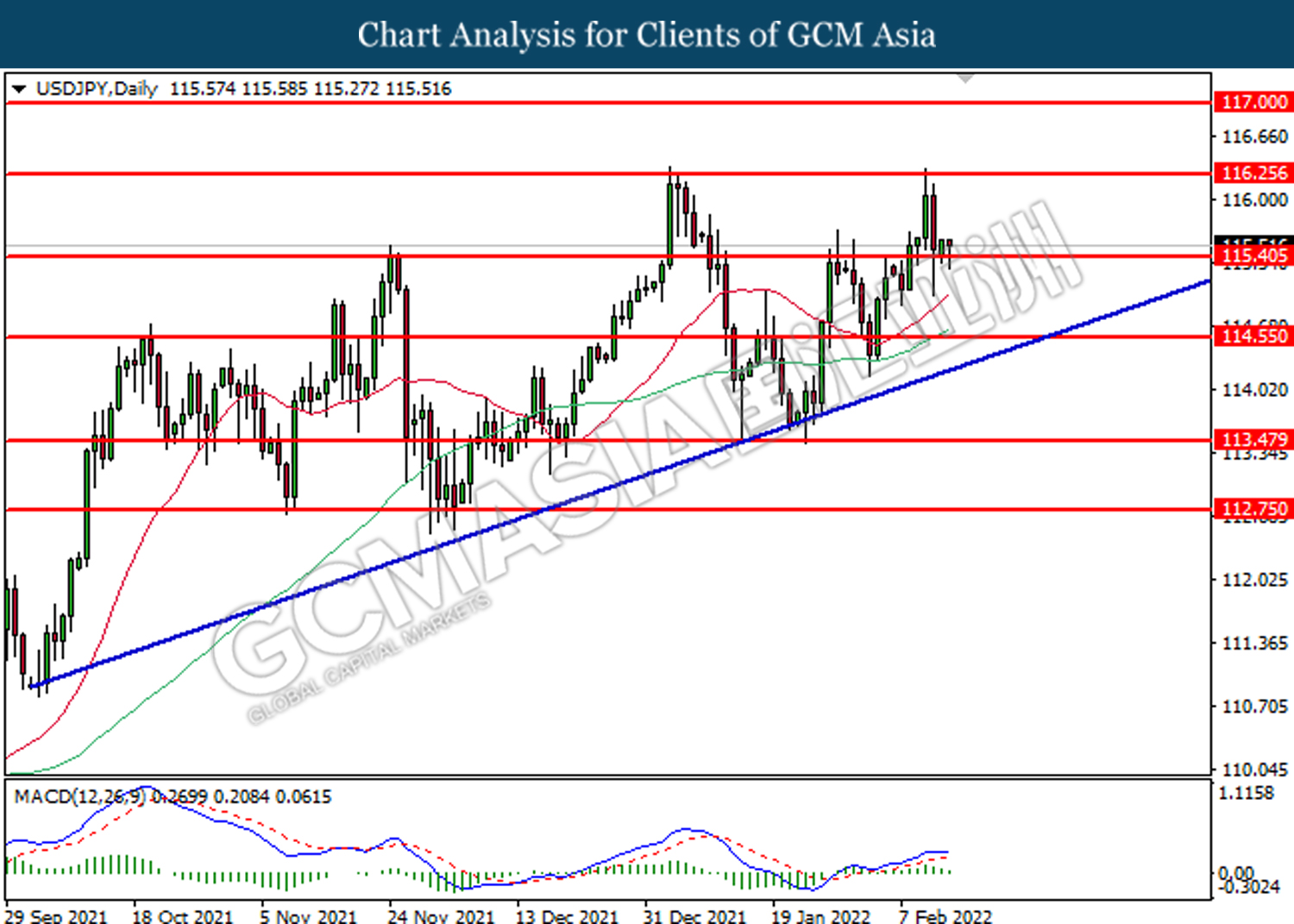Click the 13 Dec 2021 date label
The height and width of the screenshot is (924, 1294).
[567, 915]
